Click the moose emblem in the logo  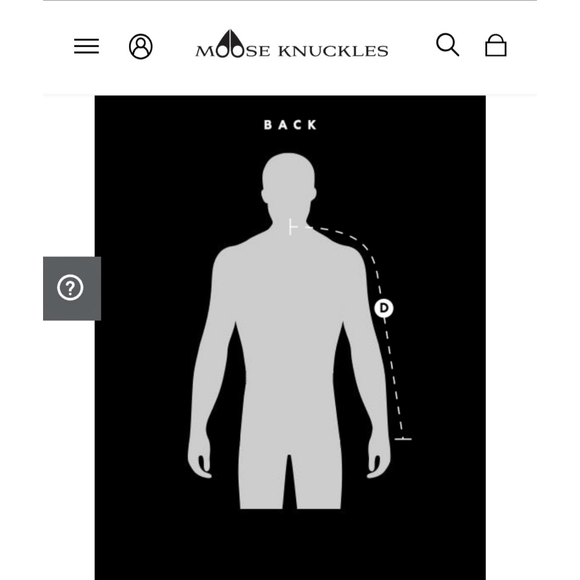pos(230,44)
